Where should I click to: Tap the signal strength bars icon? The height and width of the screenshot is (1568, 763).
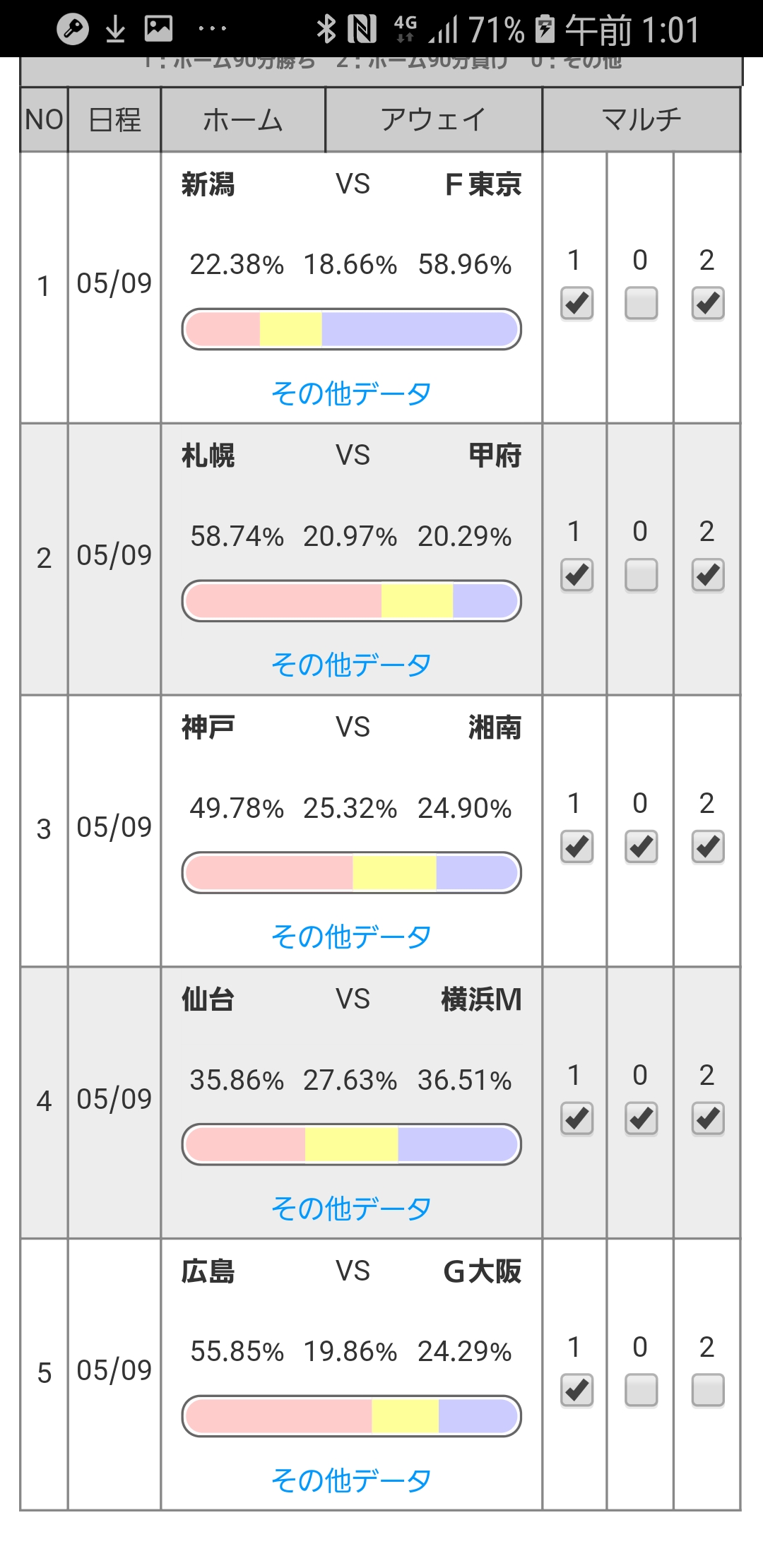point(443,30)
